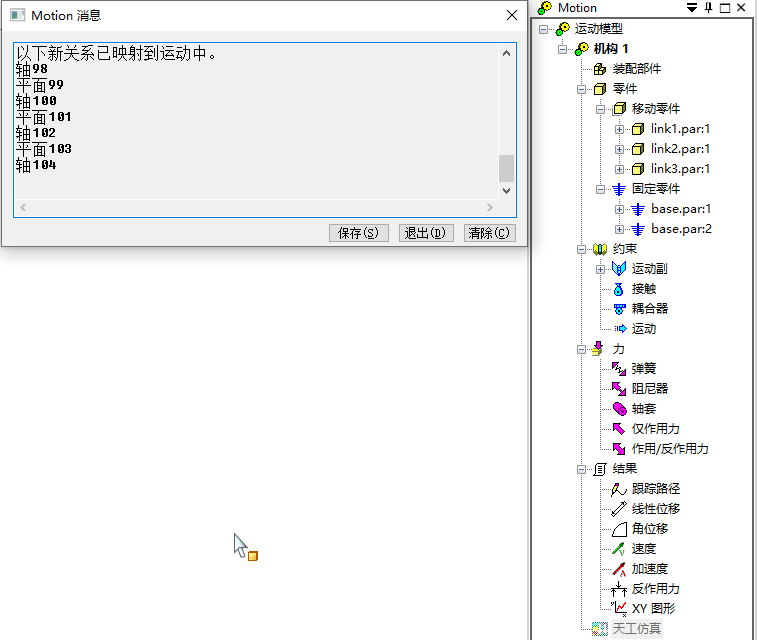The image size is (758, 640).
Task: Click the 天工仿真 simulation icon
Action: pyautogui.click(x=600, y=629)
